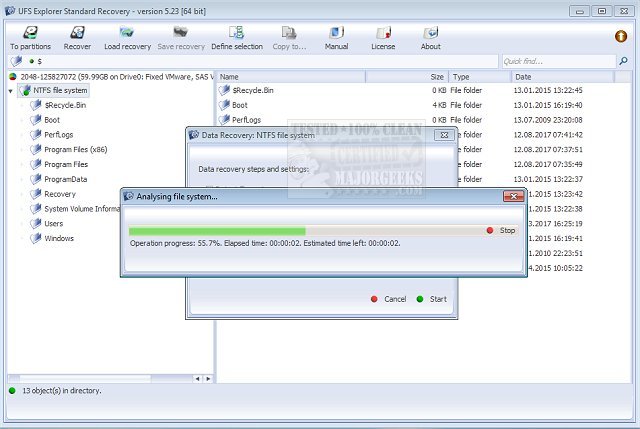Click the path bar folder icon
640x429 pixels.
click(x=17, y=61)
